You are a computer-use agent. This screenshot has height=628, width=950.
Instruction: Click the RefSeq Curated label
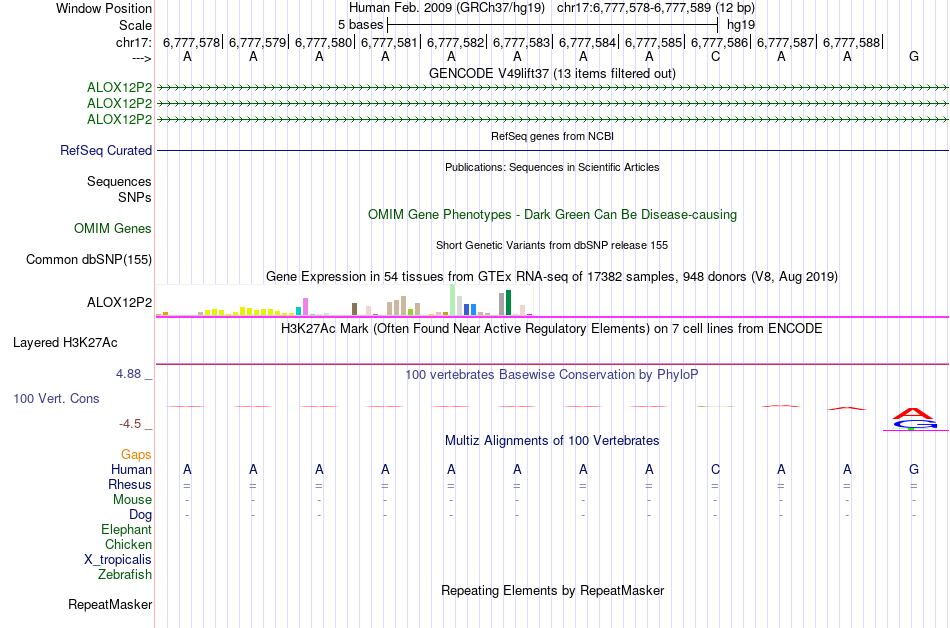coord(106,150)
